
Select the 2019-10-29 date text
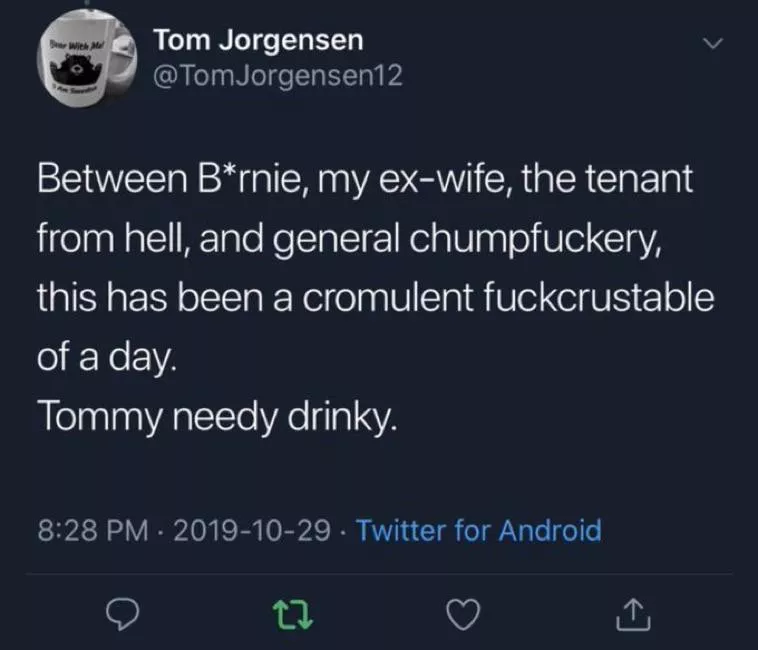(251, 529)
